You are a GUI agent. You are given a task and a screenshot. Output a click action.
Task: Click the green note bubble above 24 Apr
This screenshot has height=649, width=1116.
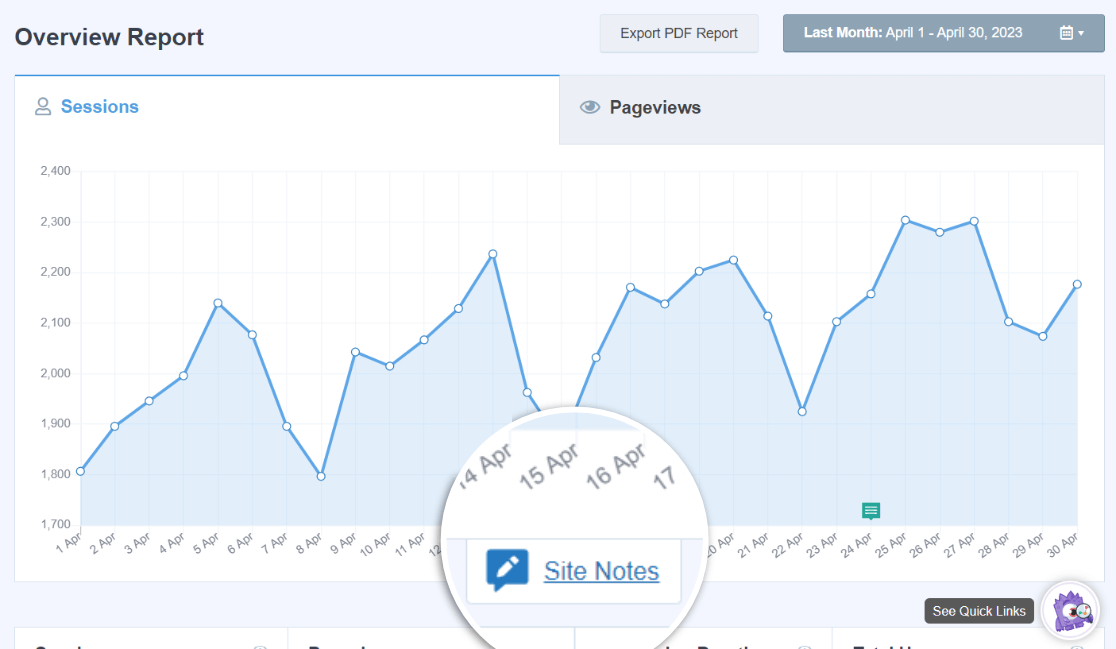coord(870,511)
